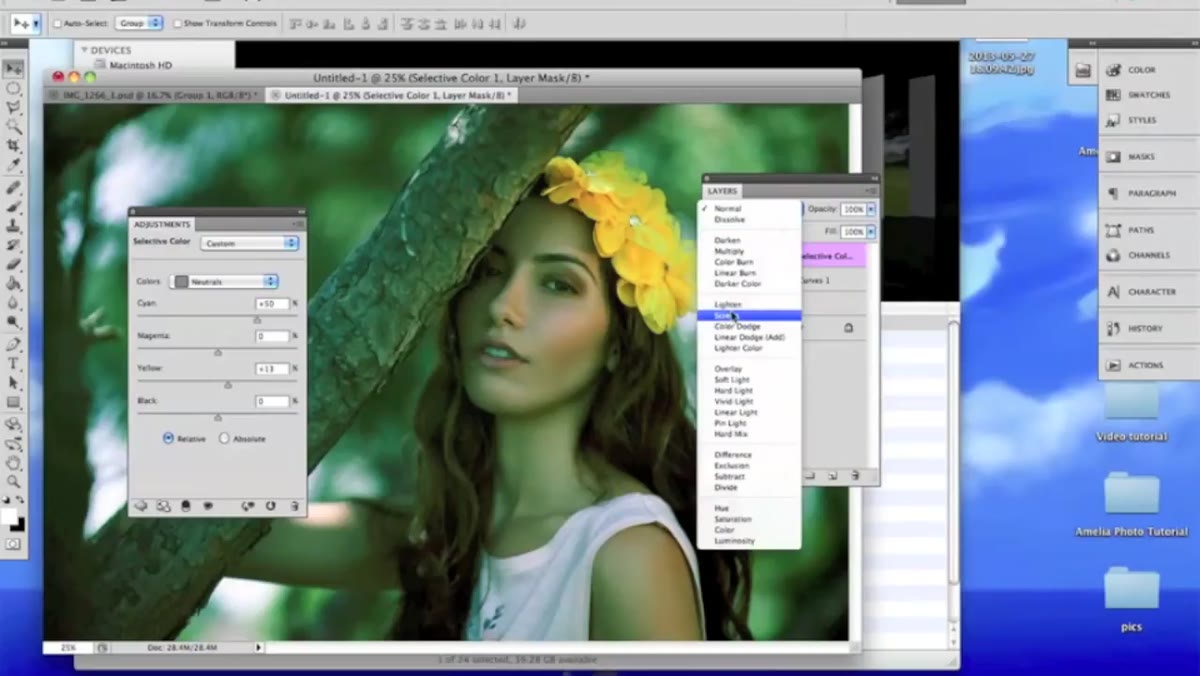Select the Type tool
Screen dimensions: 1200x676
[13, 363]
